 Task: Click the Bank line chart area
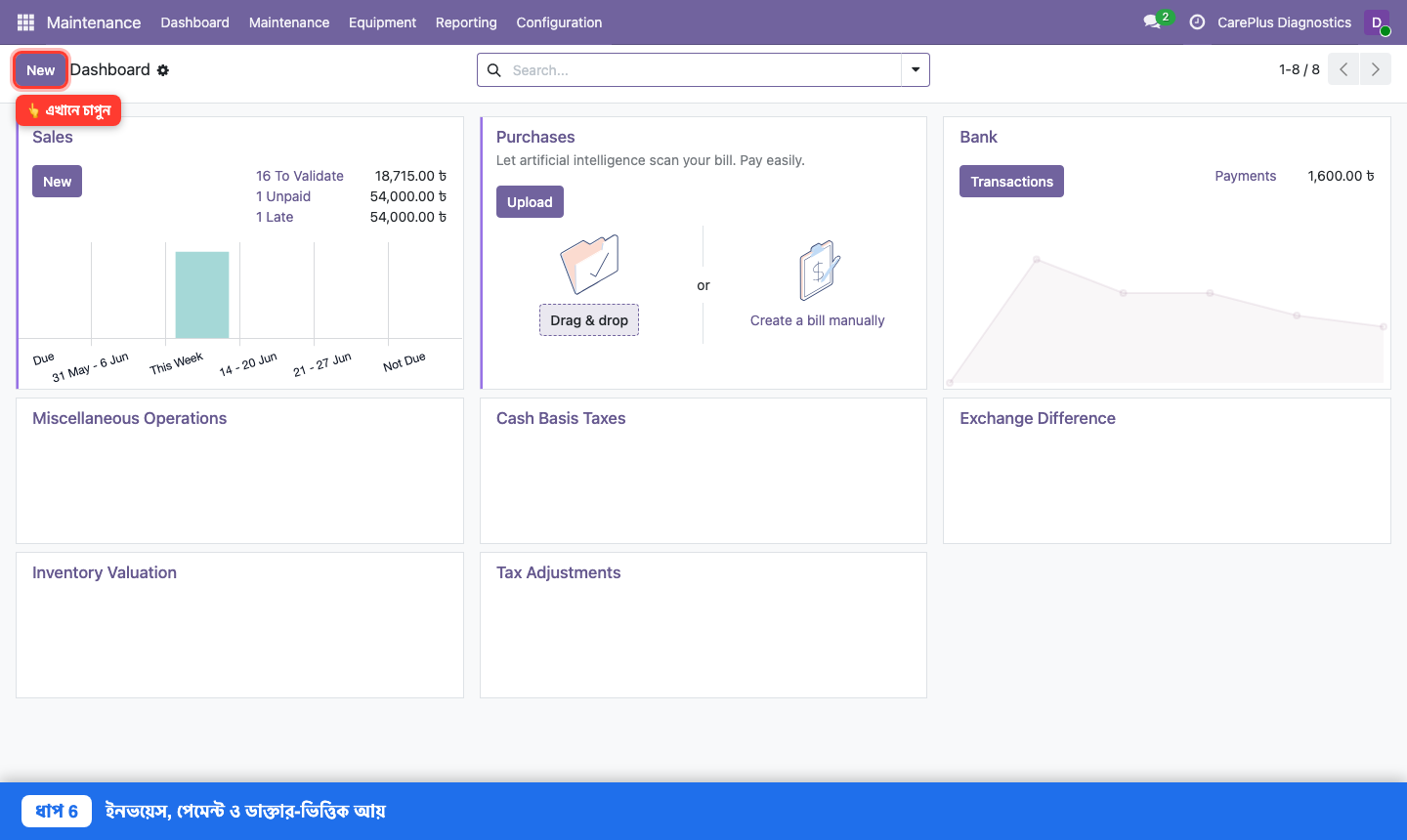coord(1167,320)
